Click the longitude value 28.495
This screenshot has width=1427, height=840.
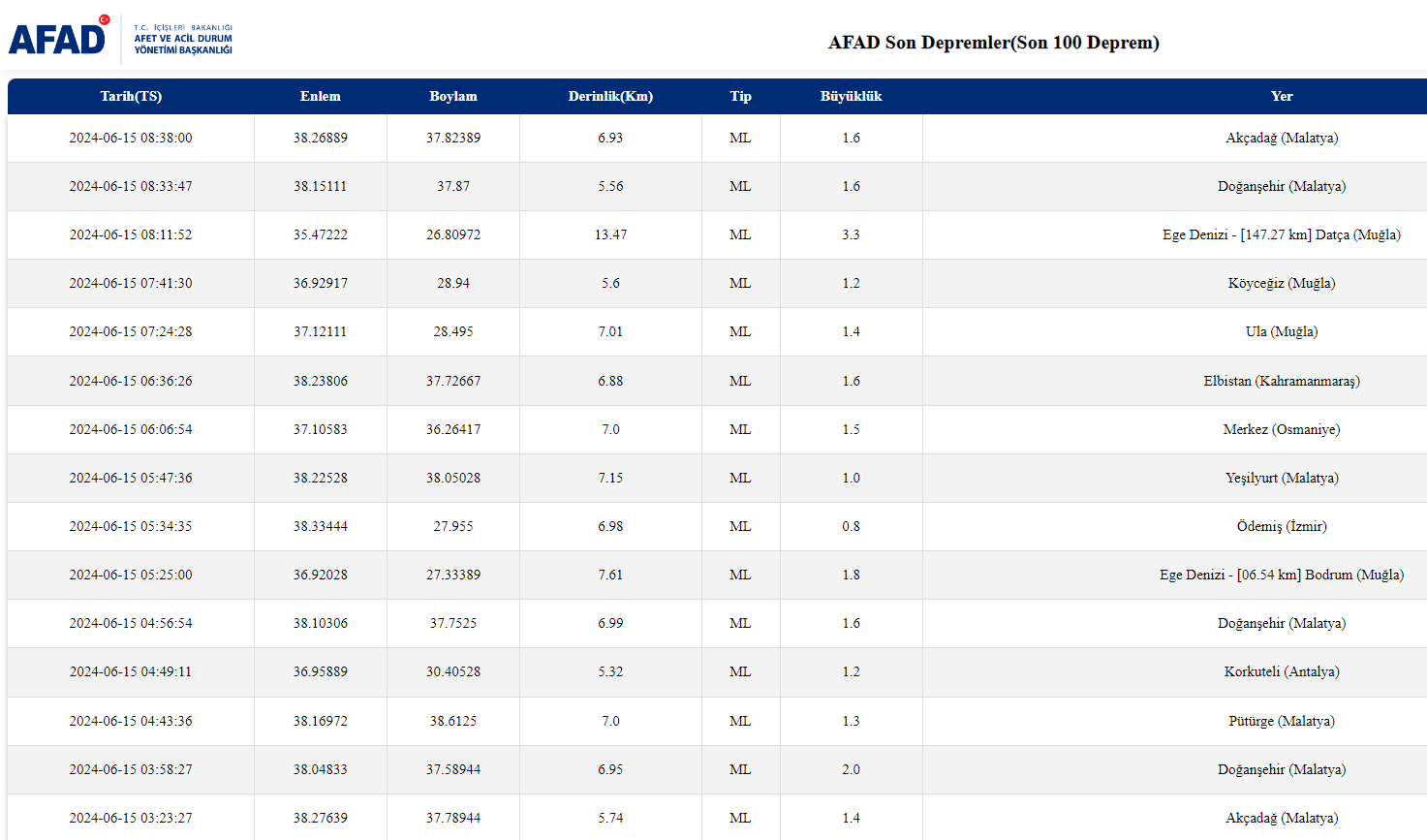pyautogui.click(x=453, y=331)
